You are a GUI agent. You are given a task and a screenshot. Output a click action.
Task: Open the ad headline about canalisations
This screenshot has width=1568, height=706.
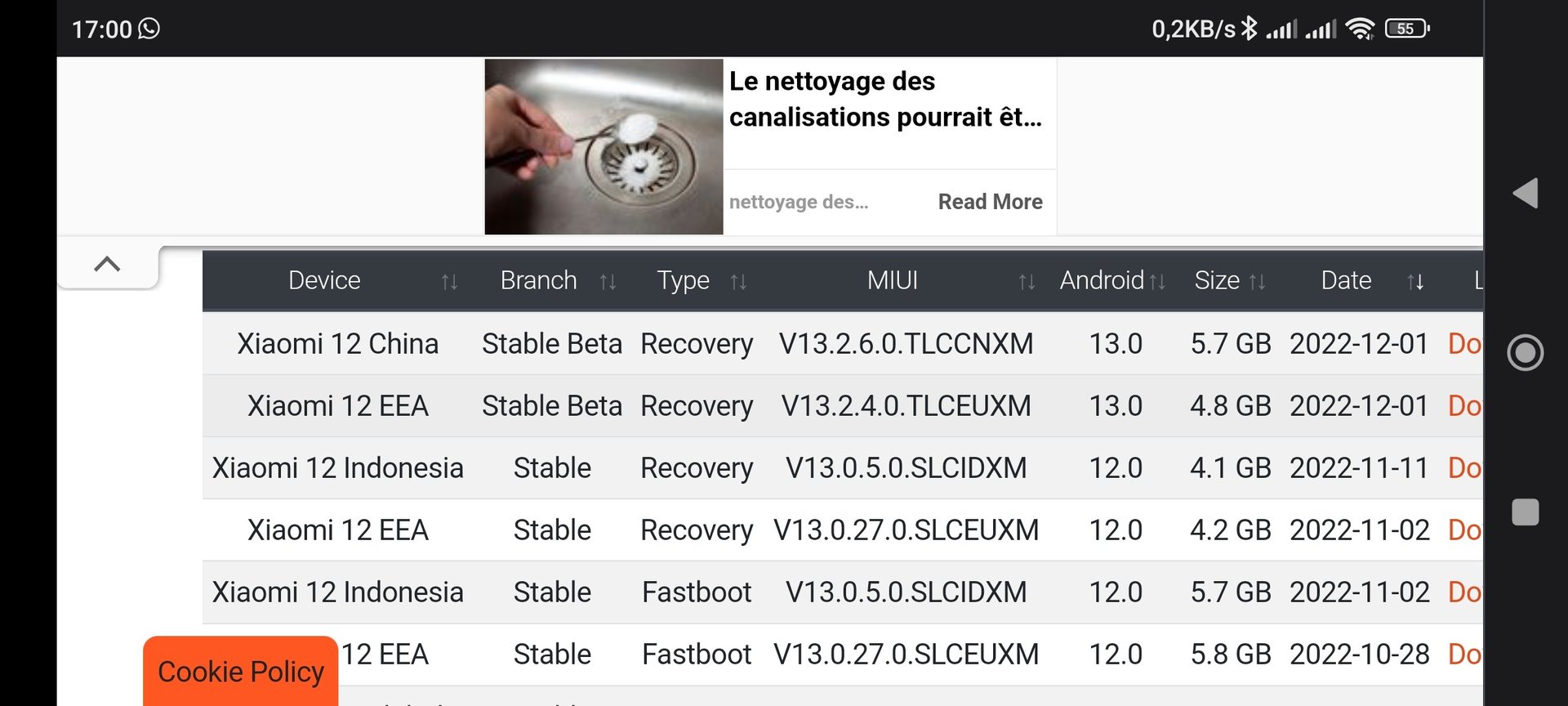[885, 100]
